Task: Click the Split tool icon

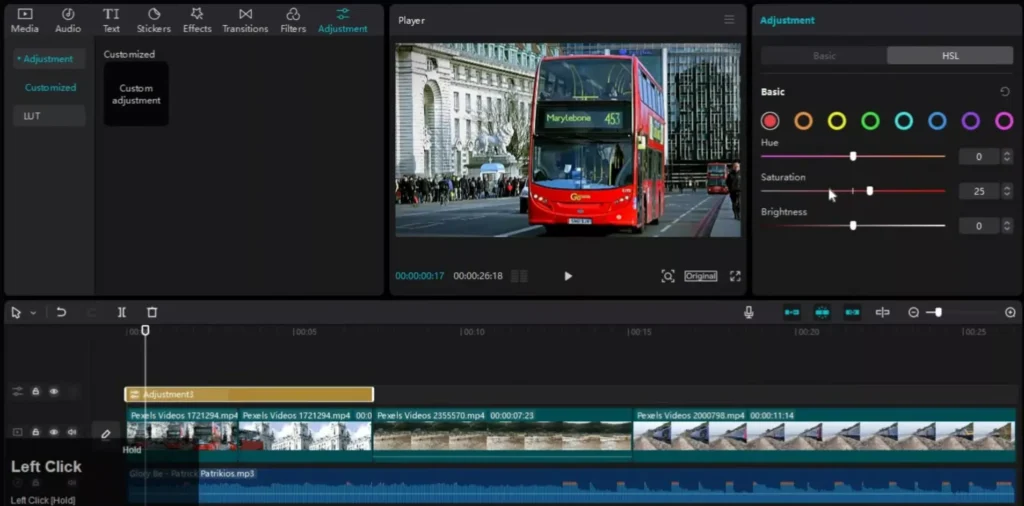Action: click(x=121, y=313)
